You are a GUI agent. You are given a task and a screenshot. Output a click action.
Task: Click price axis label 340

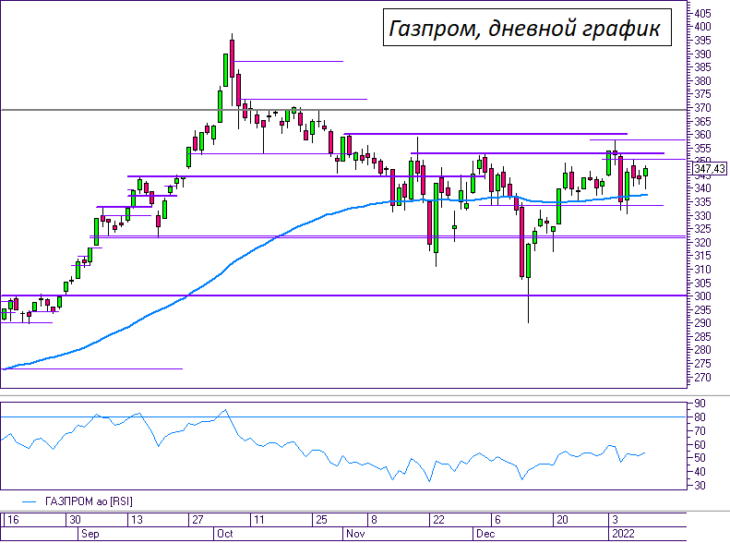tap(703, 189)
